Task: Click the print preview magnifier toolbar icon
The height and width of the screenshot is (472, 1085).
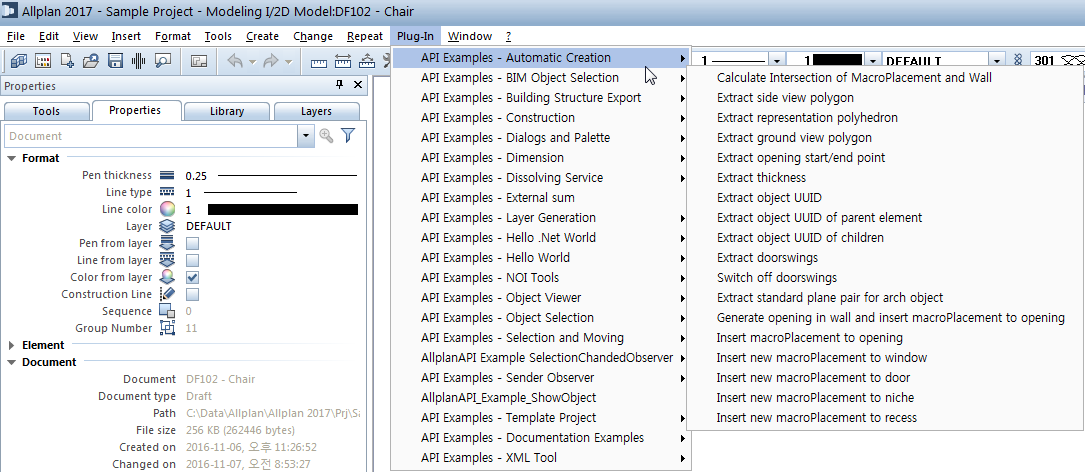Action: point(163,61)
